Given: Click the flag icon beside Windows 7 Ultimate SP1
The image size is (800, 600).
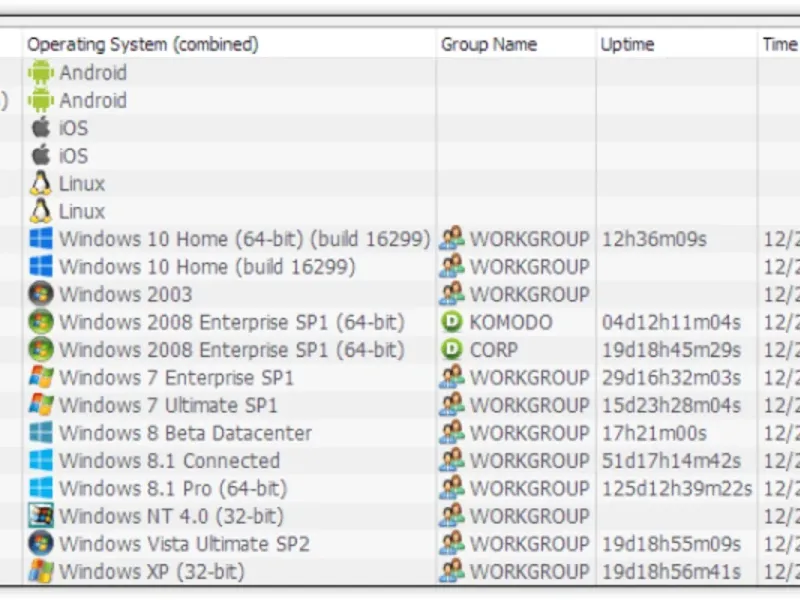Looking at the screenshot, I should 41,405.
